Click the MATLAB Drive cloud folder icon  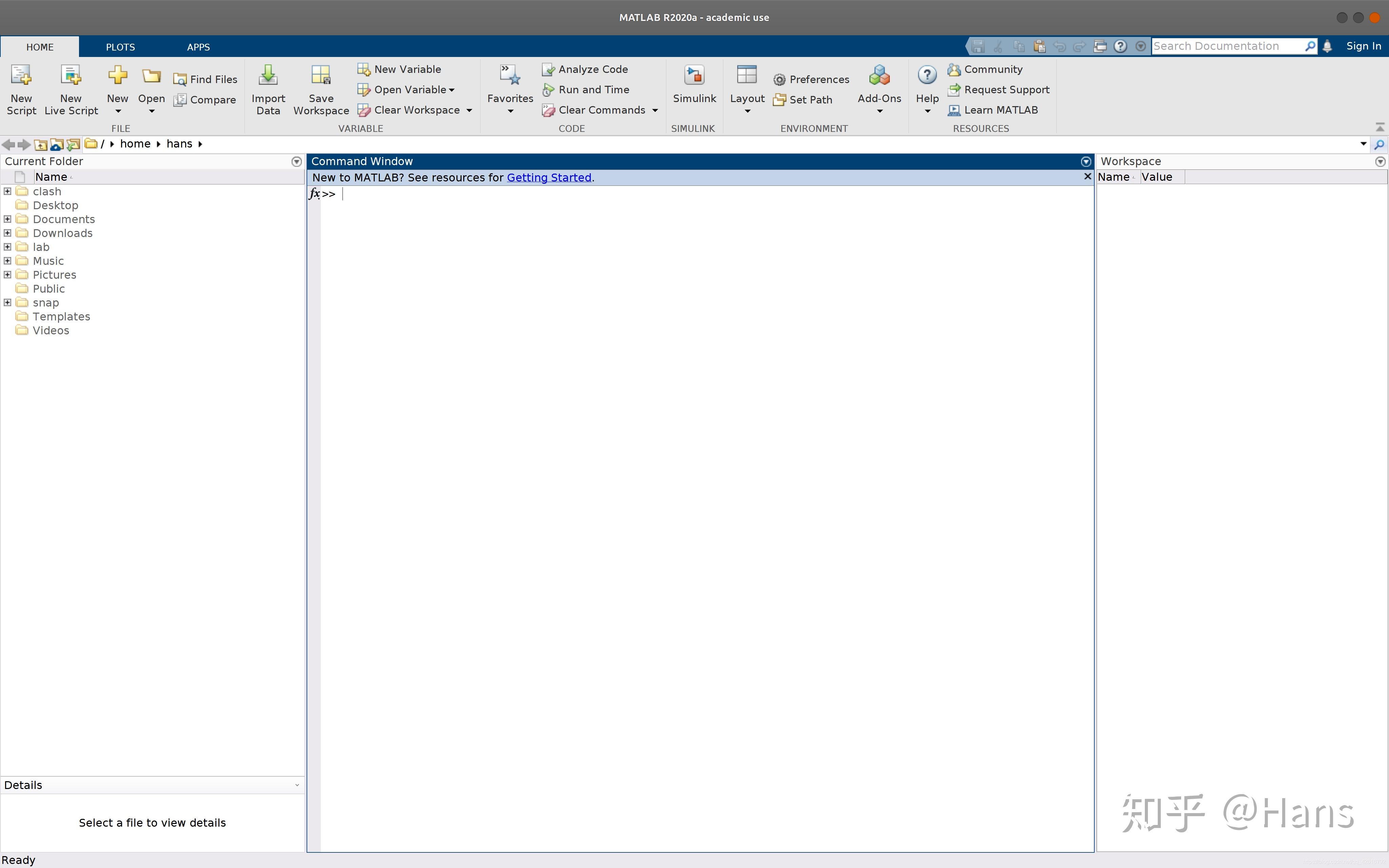(x=57, y=144)
